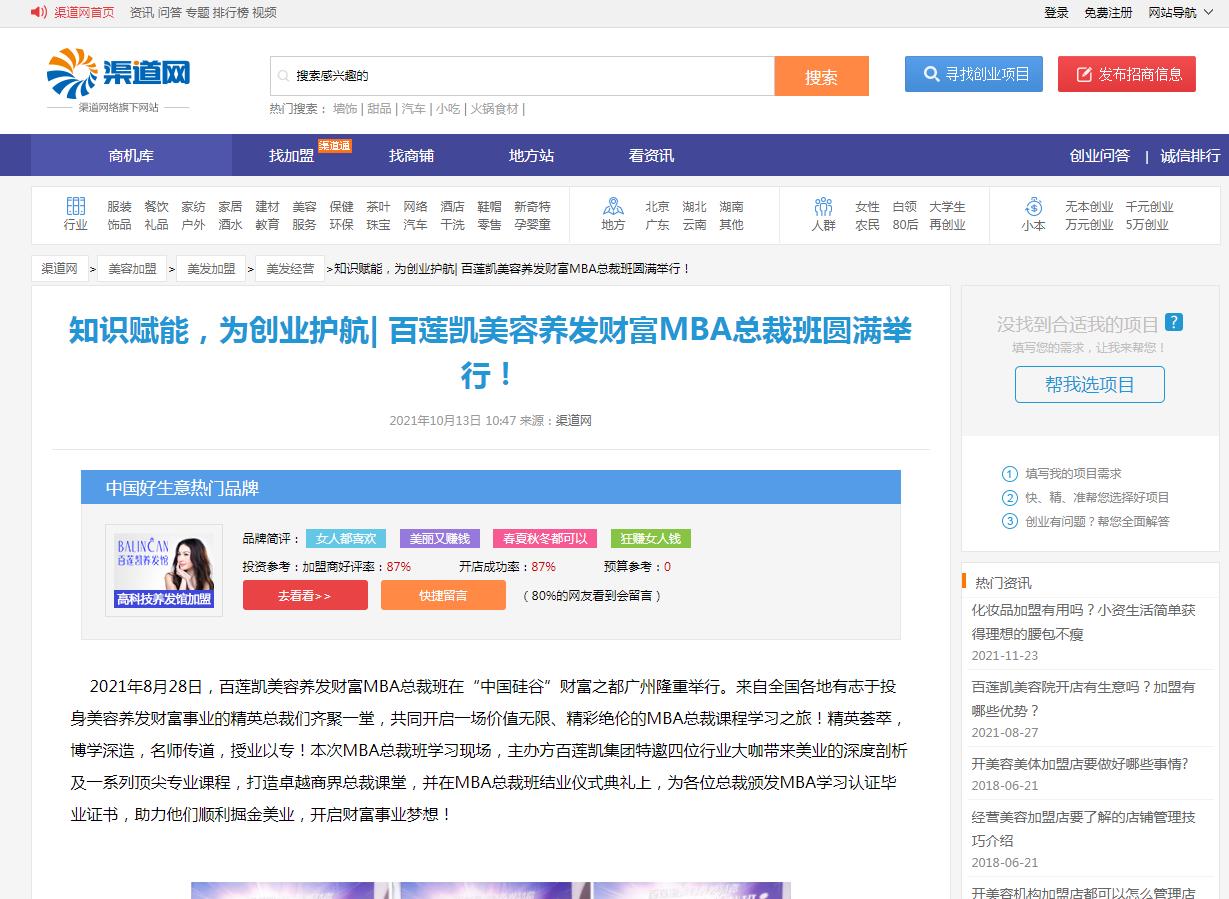Choose the 5万创业 link

[x=1147, y=225]
